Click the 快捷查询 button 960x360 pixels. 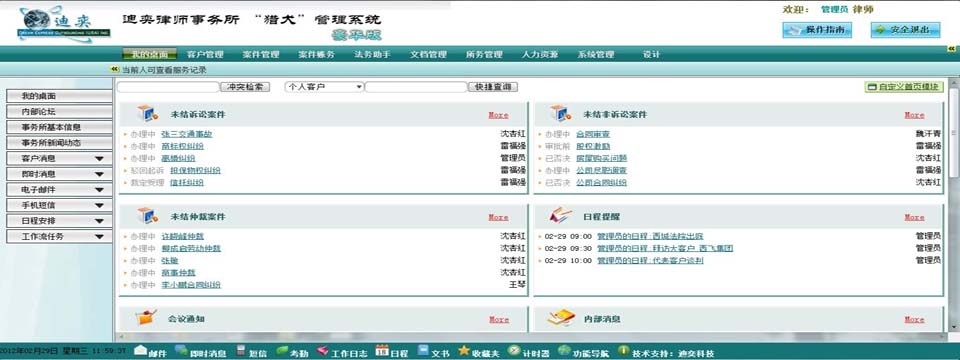coord(493,87)
